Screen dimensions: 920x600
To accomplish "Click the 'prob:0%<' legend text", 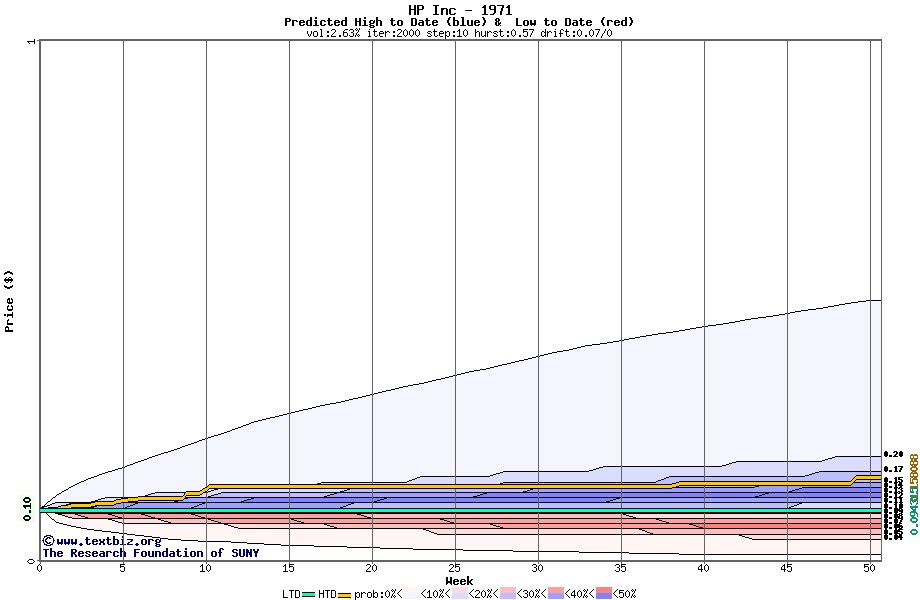I will (x=378, y=594).
